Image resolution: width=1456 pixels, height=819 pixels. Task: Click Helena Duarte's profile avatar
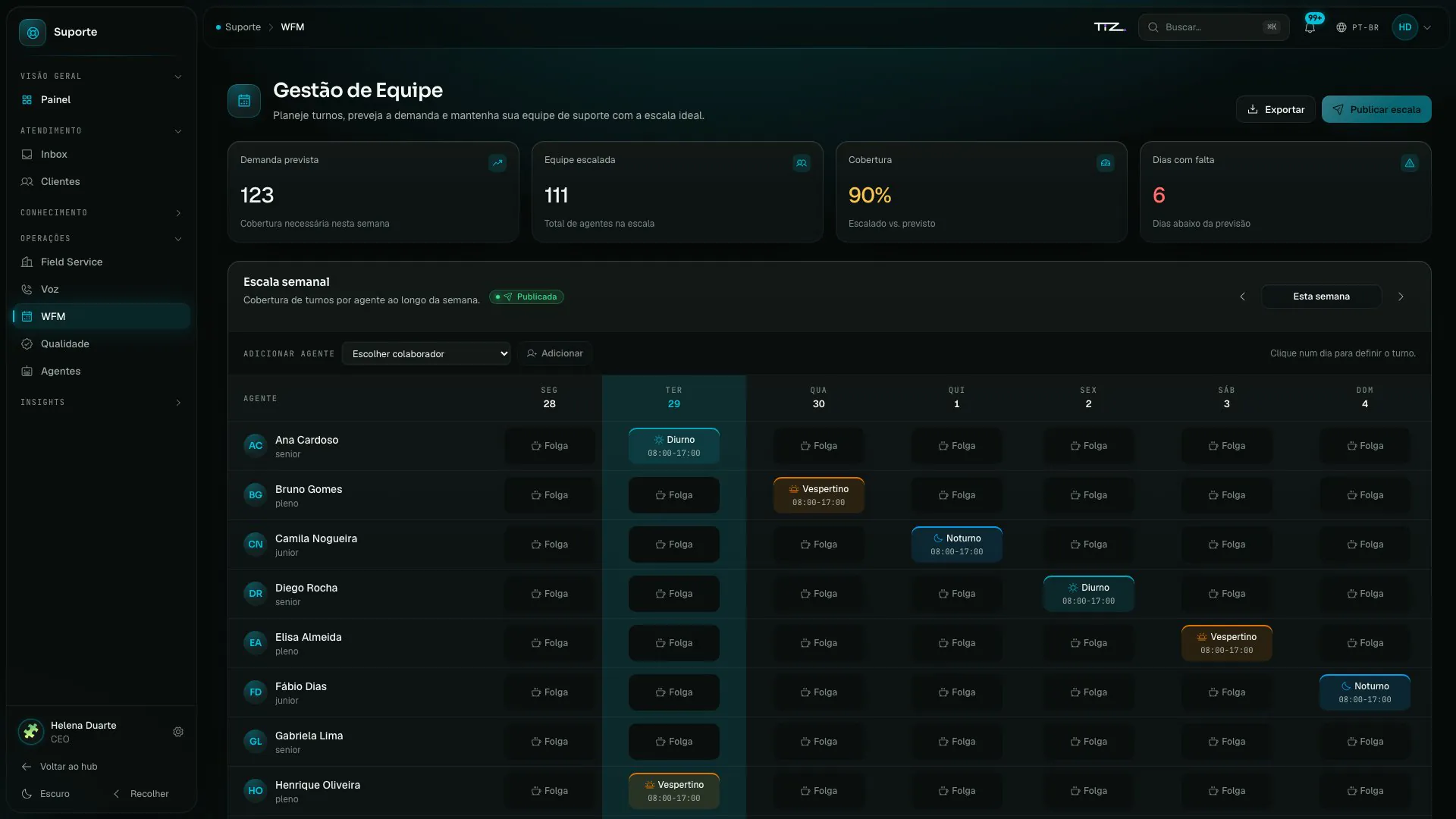(x=31, y=732)
